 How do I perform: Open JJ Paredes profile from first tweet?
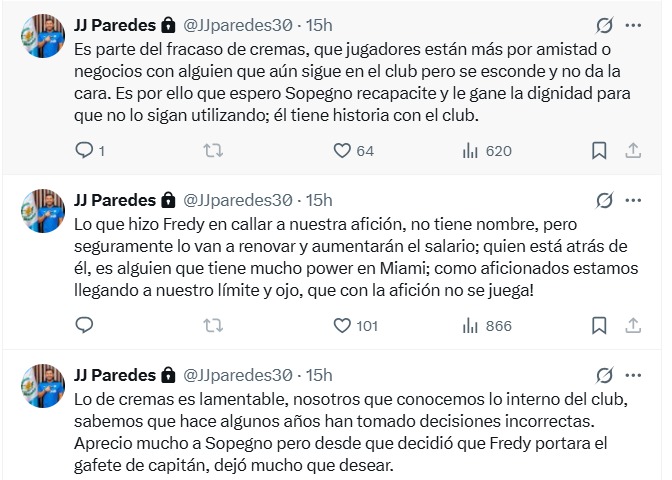tap(115, 24)
